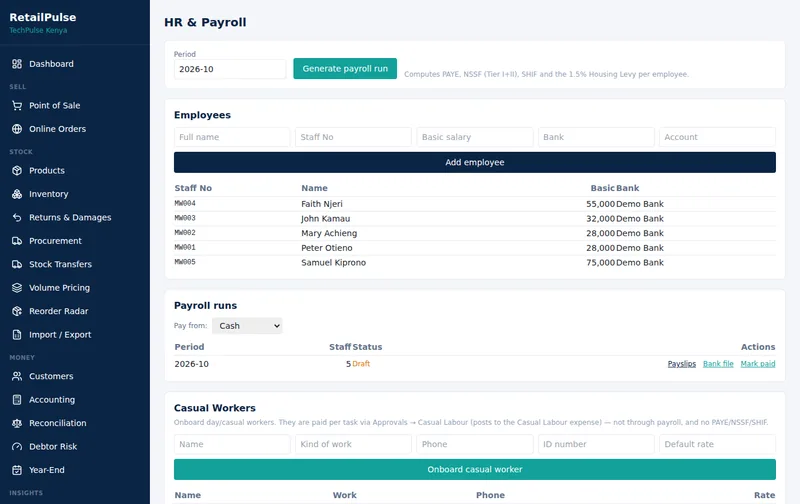
Task: Open the Accounting section
Action: 74,399
